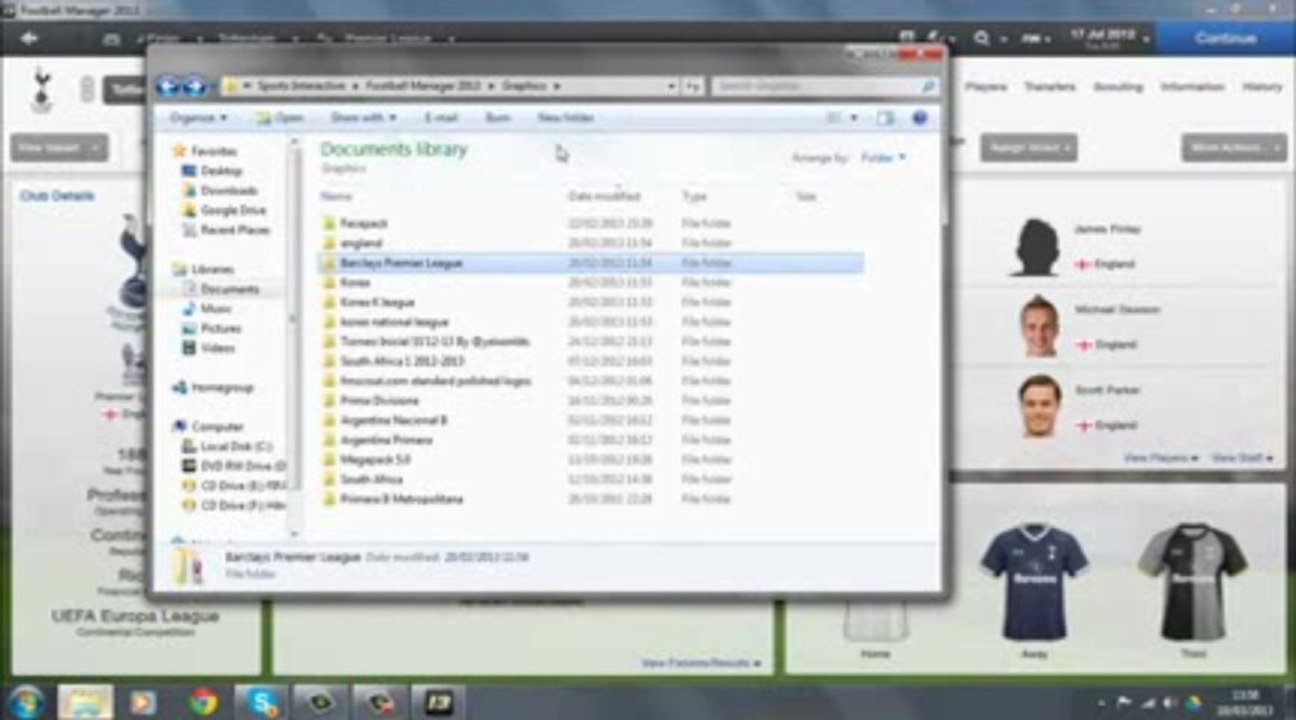Open Windows Explorer from the taskbar
This screenshot has width=1296, height=720.
tap(85, 702)
